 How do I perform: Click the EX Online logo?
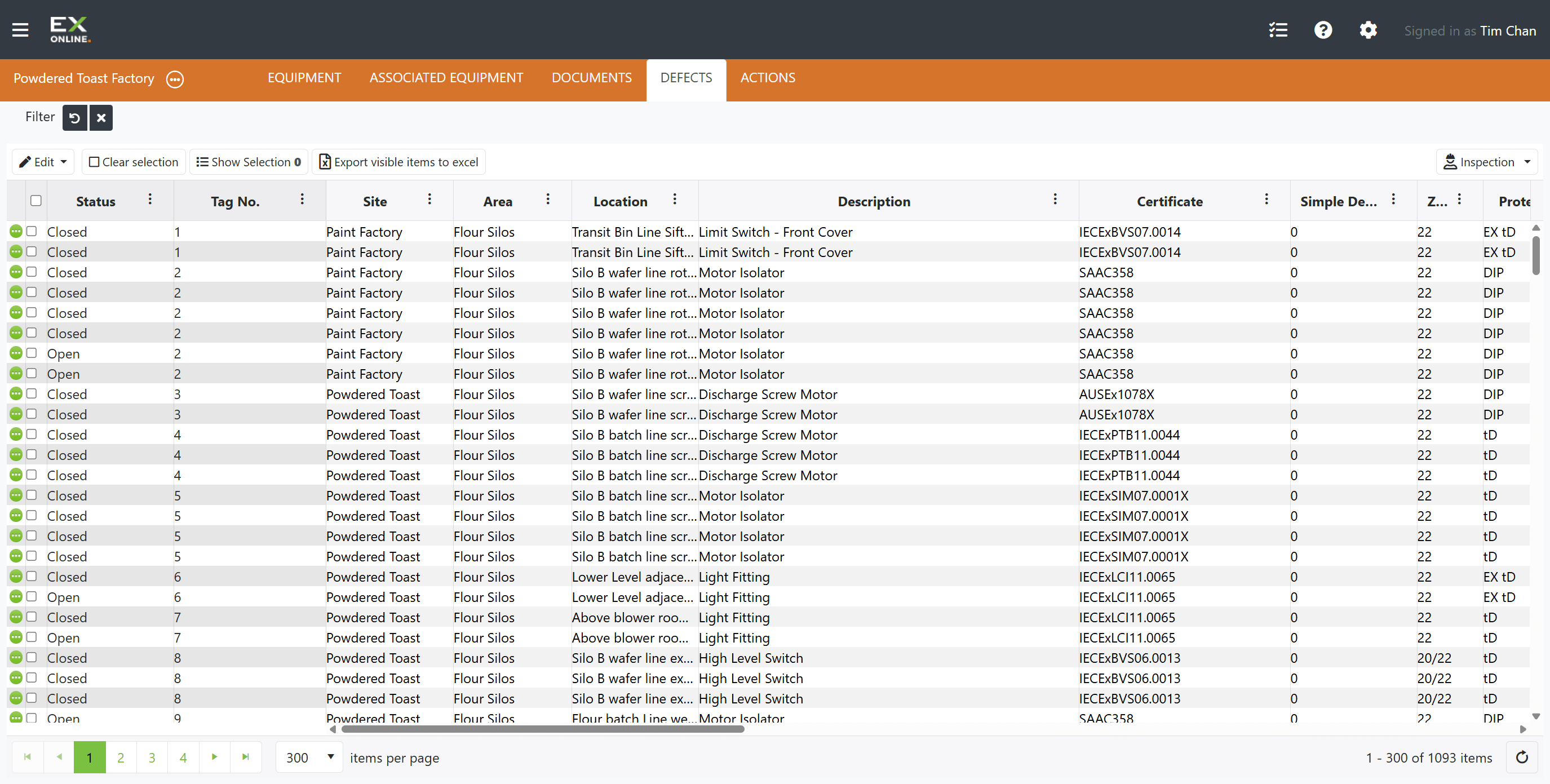tap(70, 29)
